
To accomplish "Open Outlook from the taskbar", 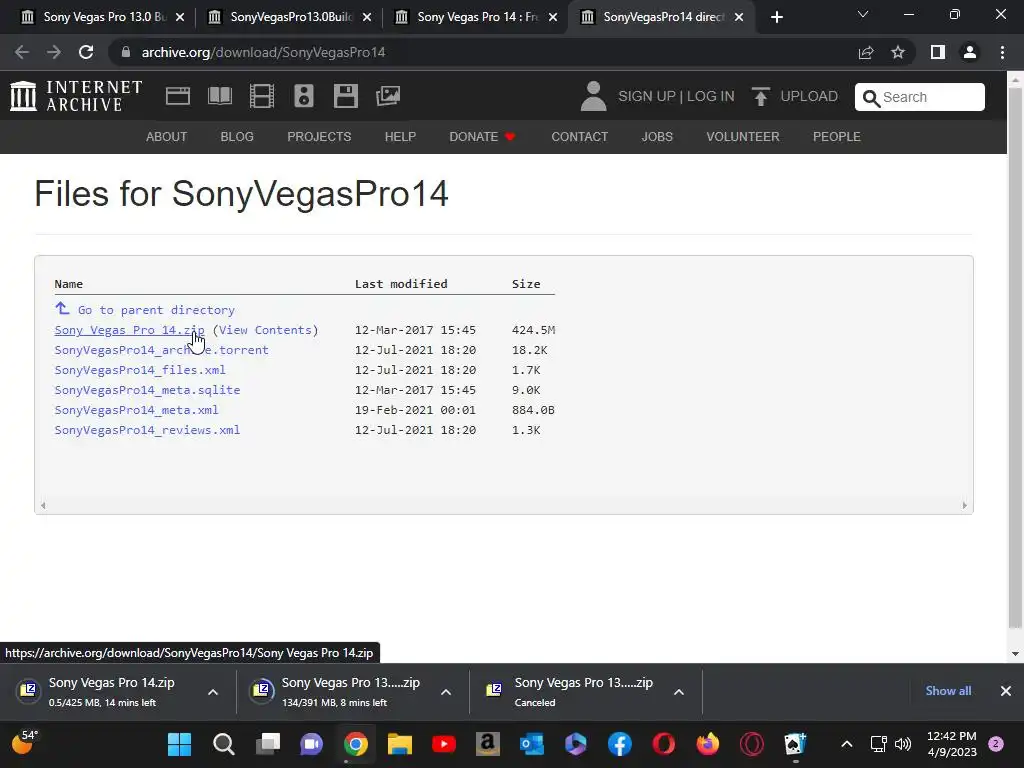I will 532,744.
